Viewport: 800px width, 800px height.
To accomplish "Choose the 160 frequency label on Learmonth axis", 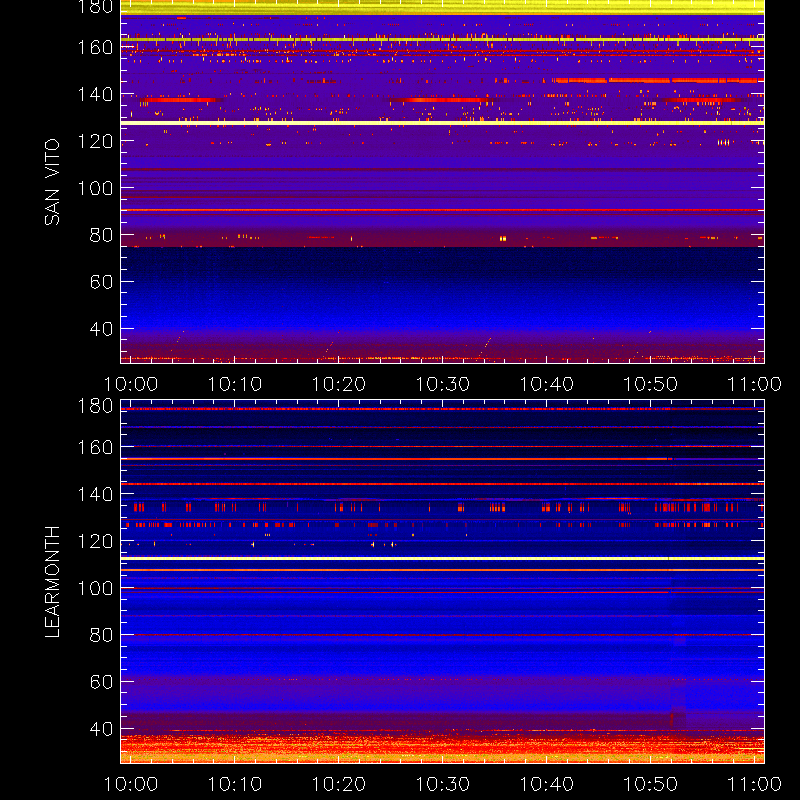I will coord(95,447).
